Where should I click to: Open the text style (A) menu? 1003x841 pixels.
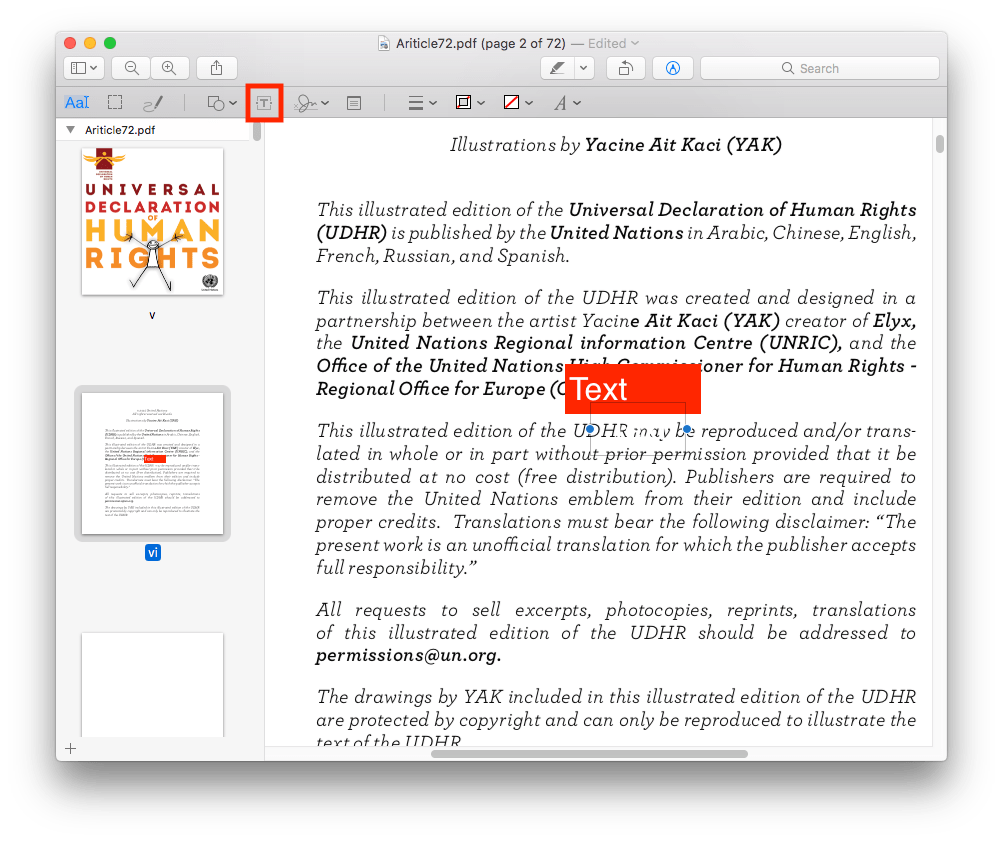point(565,102)
